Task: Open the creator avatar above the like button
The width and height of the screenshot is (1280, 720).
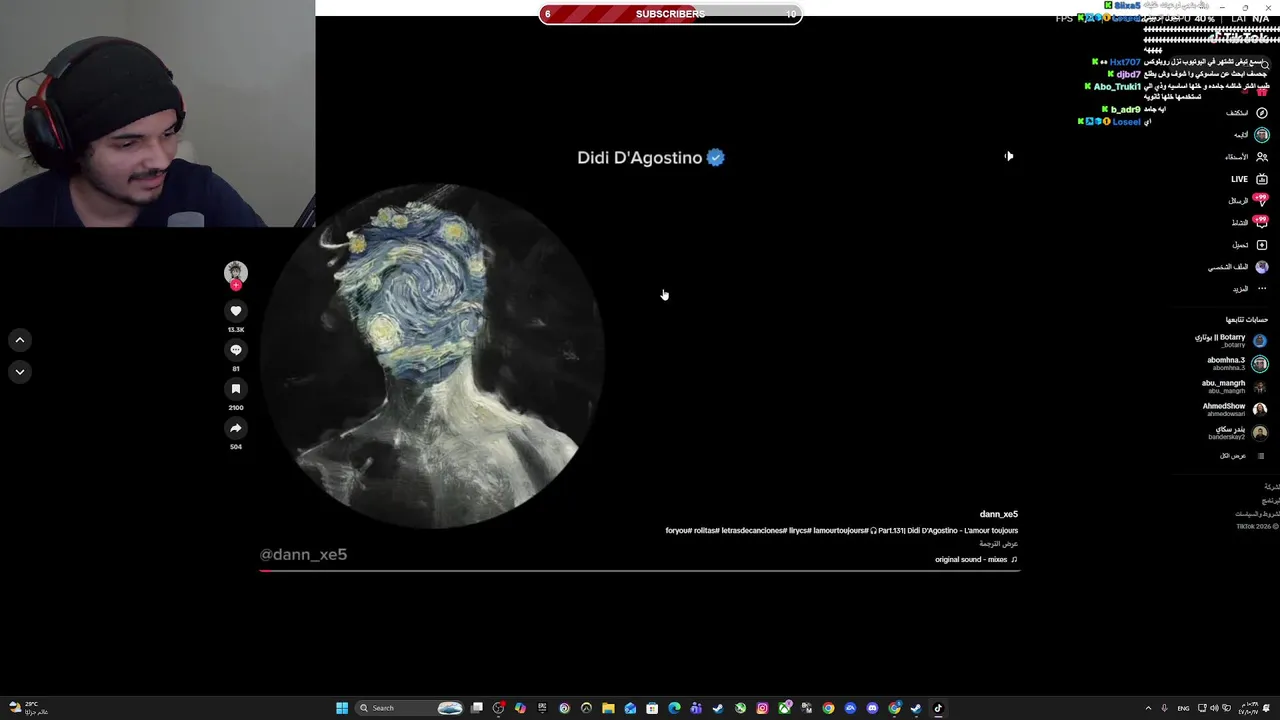Action: coord(236,272)
